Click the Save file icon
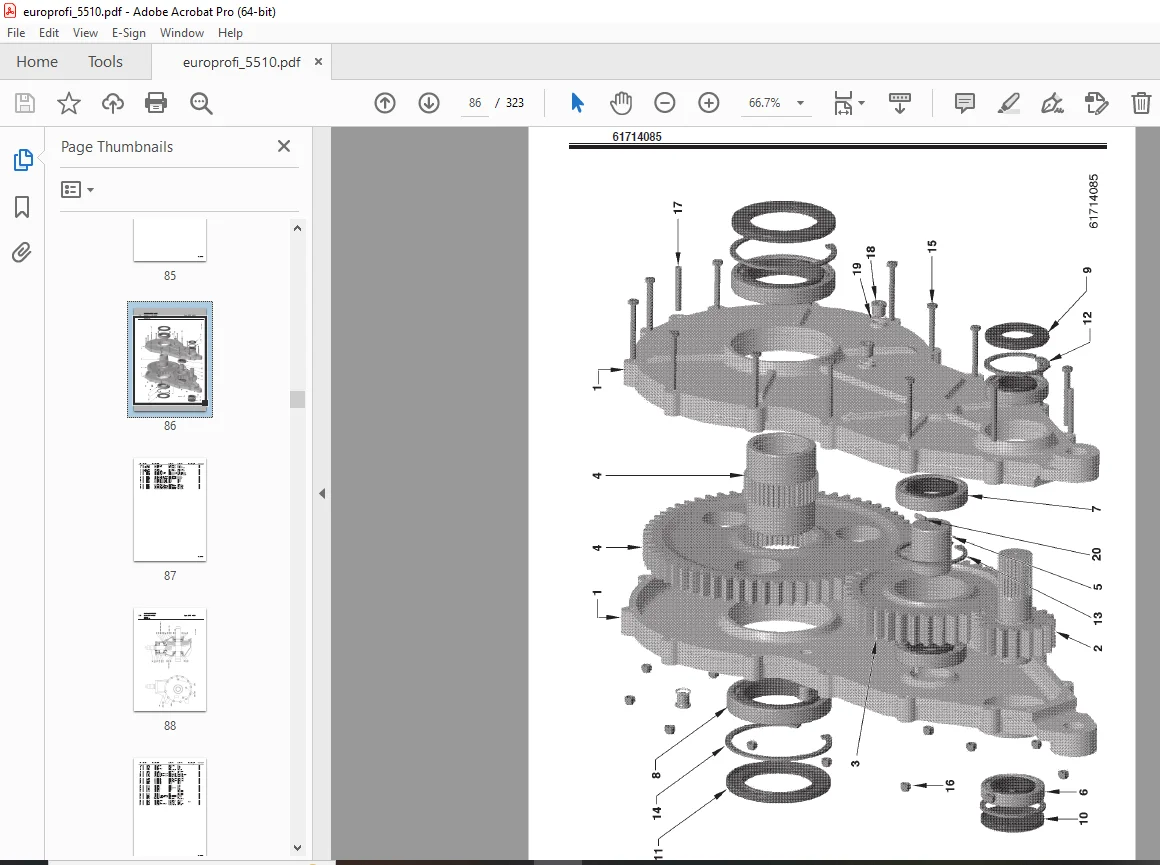 [x=24, y=103]
